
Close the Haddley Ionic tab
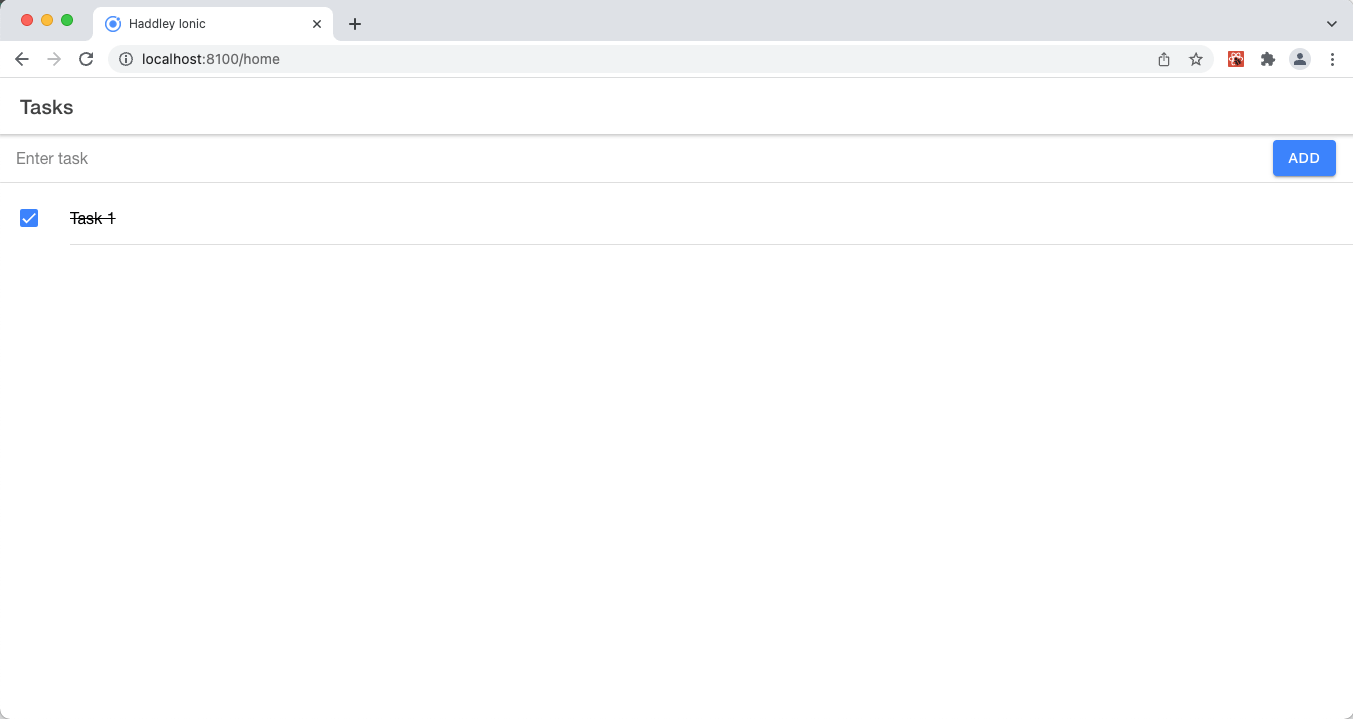(x=317, y=23)
